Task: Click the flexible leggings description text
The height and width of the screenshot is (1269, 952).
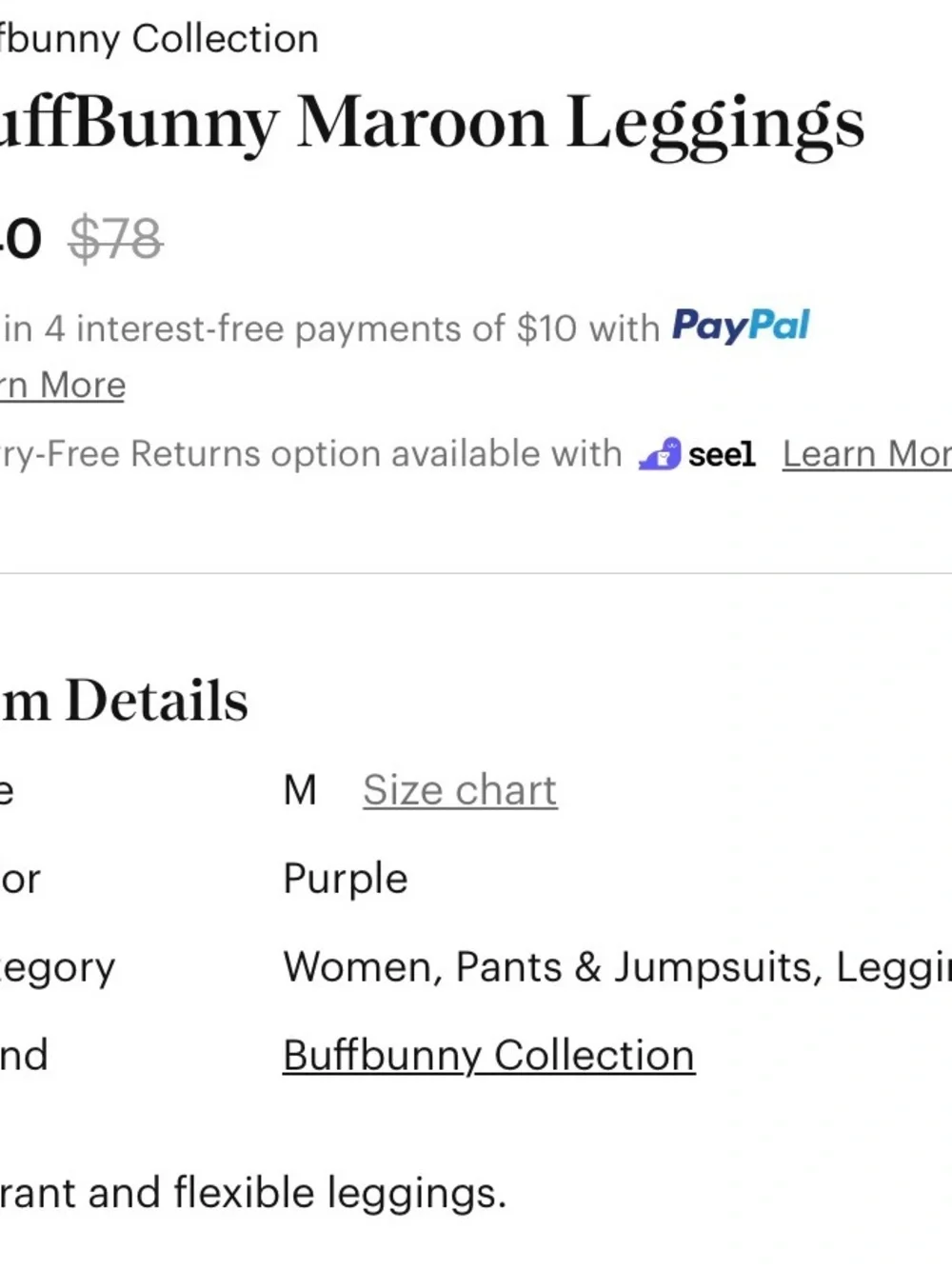Action: [253, 1193]
